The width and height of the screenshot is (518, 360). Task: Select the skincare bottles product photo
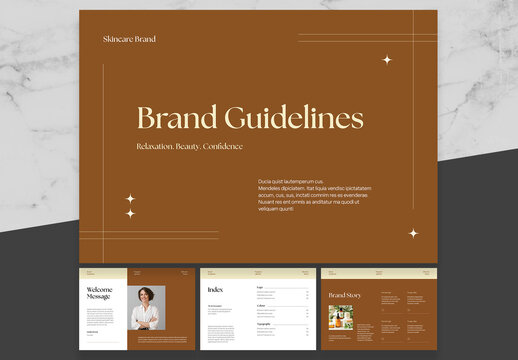point(341,317)
